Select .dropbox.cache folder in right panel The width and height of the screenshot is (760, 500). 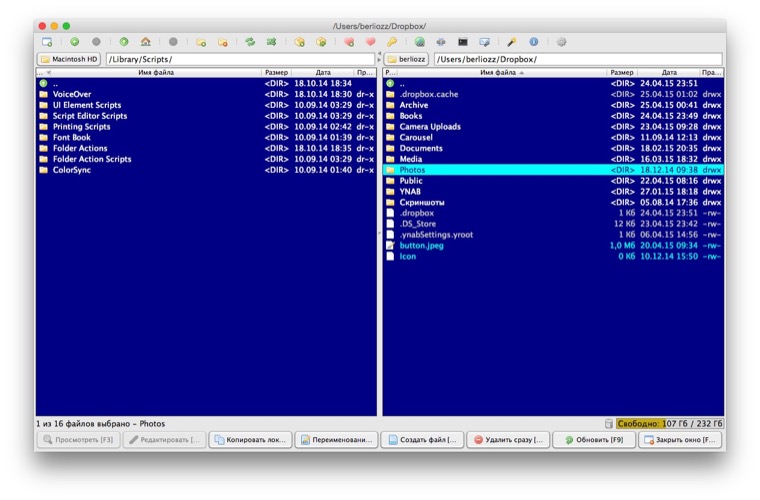553,94
